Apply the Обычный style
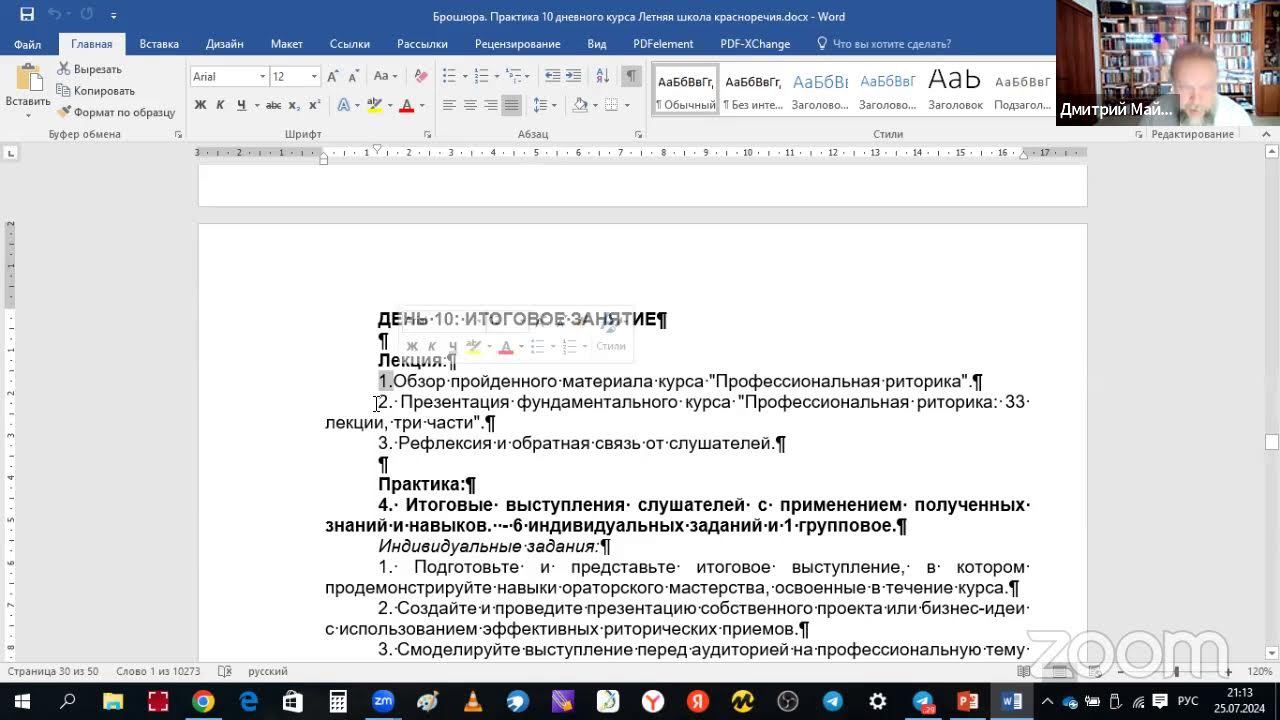1280x720 pixels. point(685,90)
